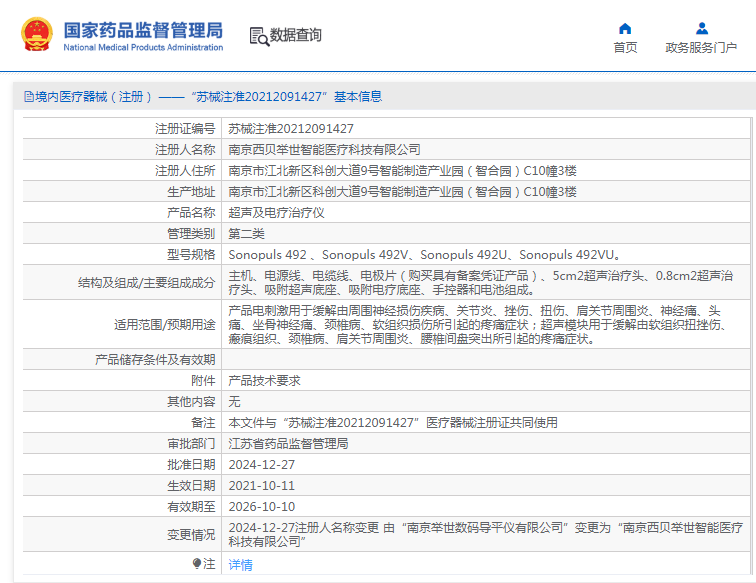756x583 pixels.
Task: Click the empty 产品储存条件及有效期 value cell
Action: pos(486,360)
